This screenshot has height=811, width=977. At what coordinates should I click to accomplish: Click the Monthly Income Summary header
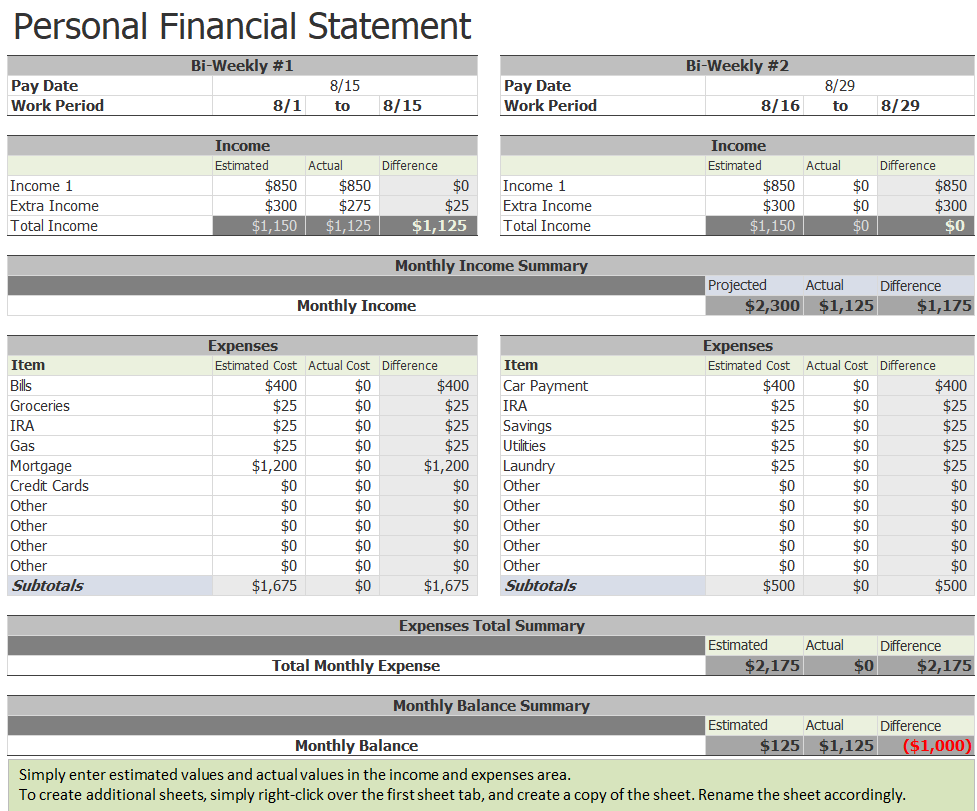[x=490, y=266]
